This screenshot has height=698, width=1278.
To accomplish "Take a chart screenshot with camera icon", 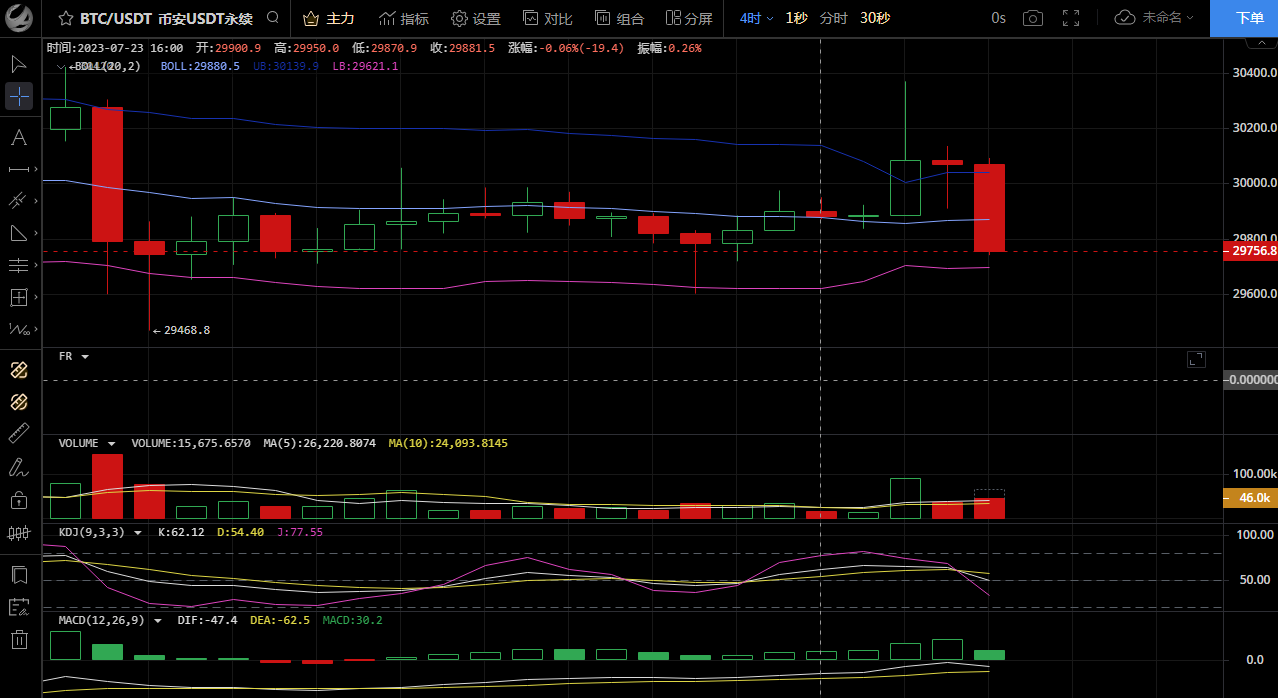I will click(x=1033, y=18).
